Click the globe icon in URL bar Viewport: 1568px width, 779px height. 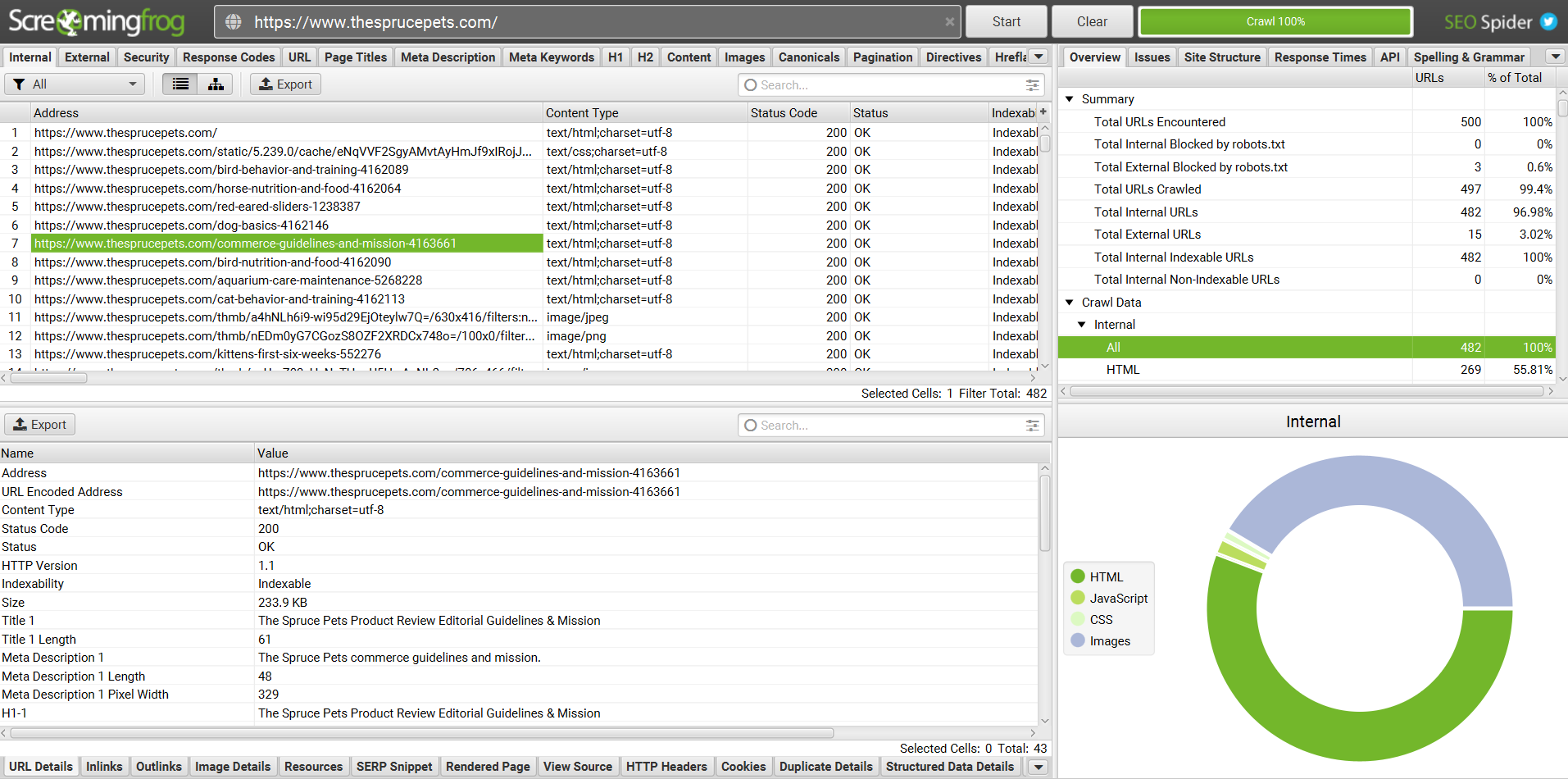click(234, 22)
